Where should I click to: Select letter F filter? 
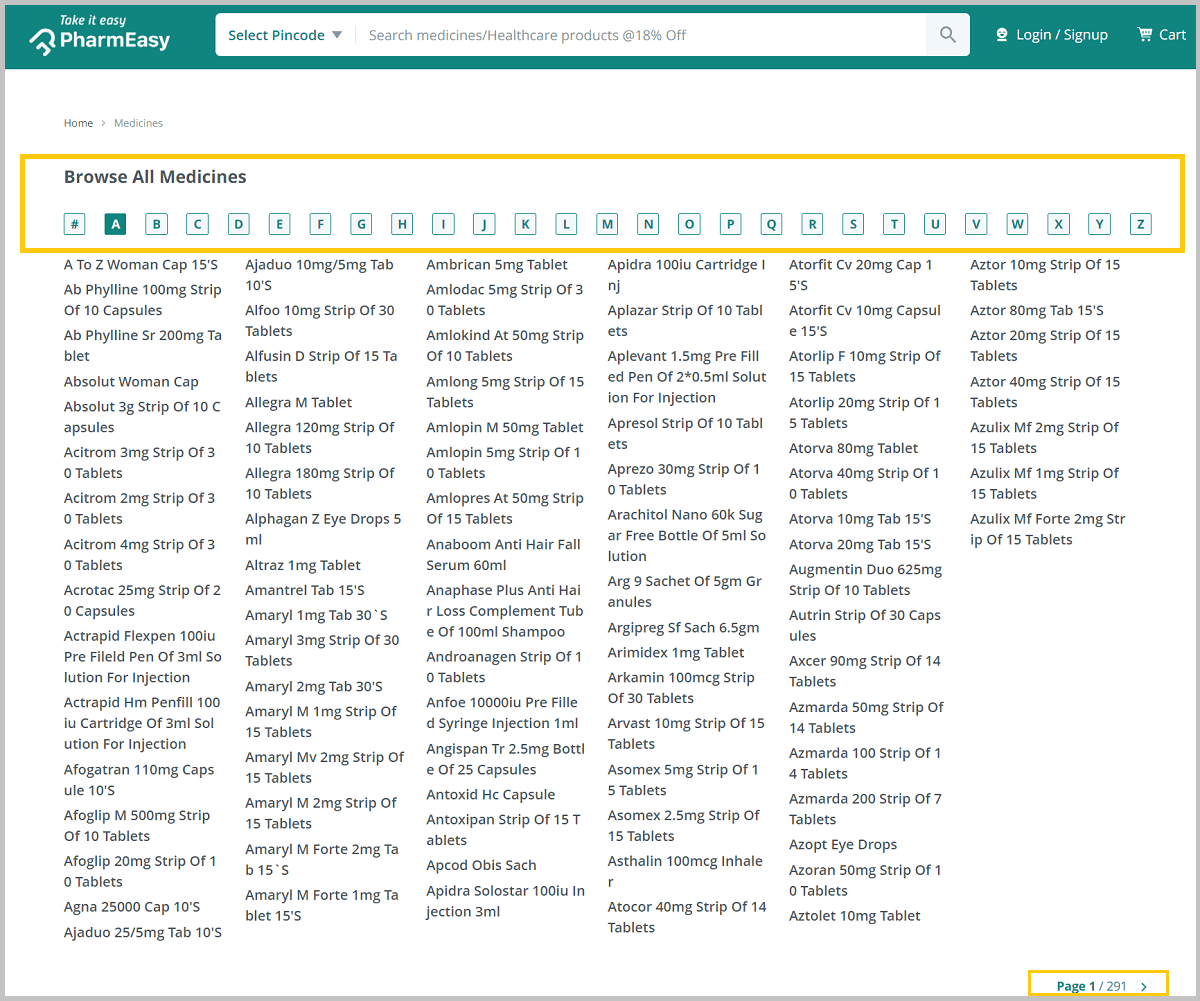[320, 224]
